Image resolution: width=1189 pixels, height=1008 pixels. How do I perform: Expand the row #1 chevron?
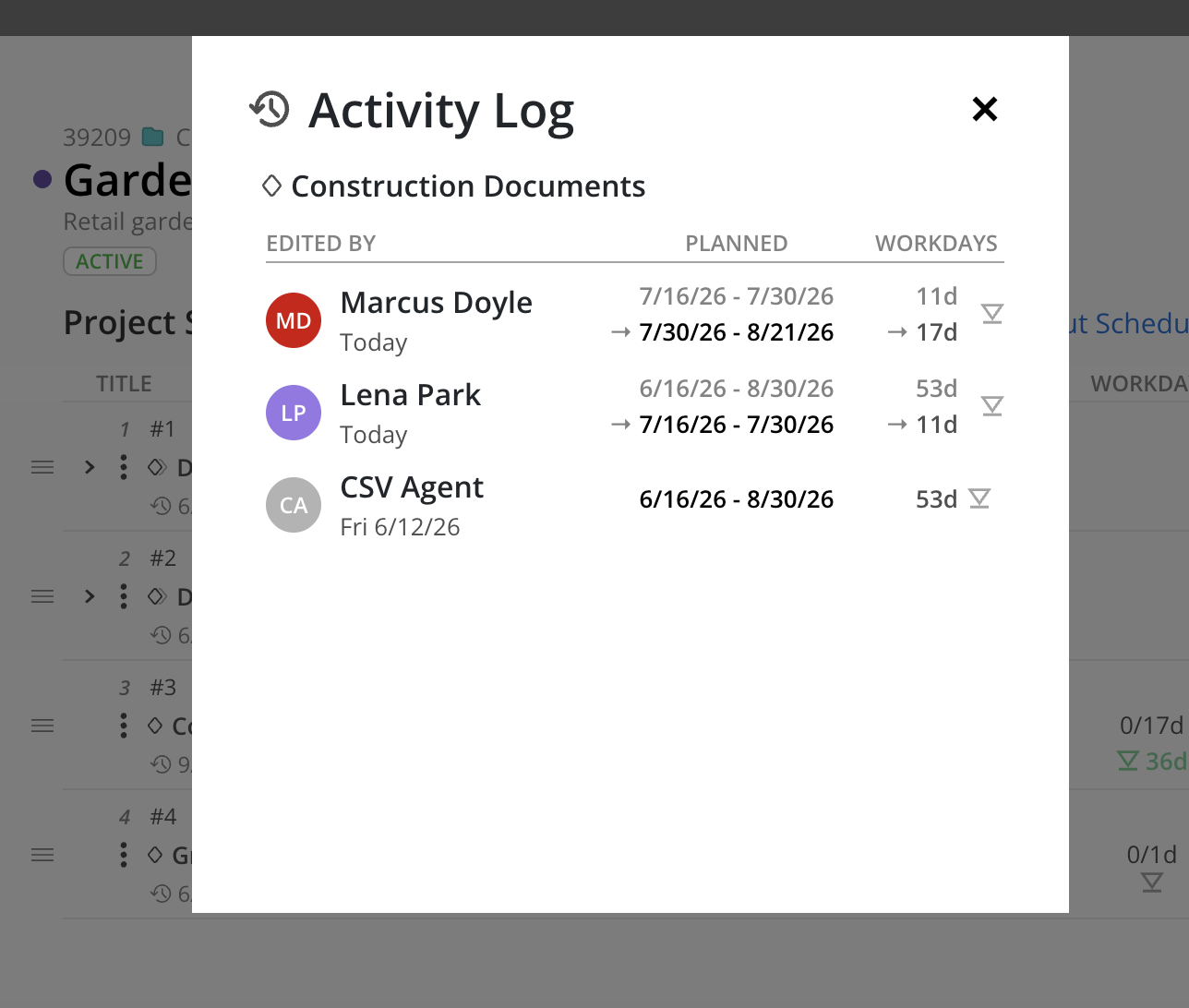click(x=90, y=467)
